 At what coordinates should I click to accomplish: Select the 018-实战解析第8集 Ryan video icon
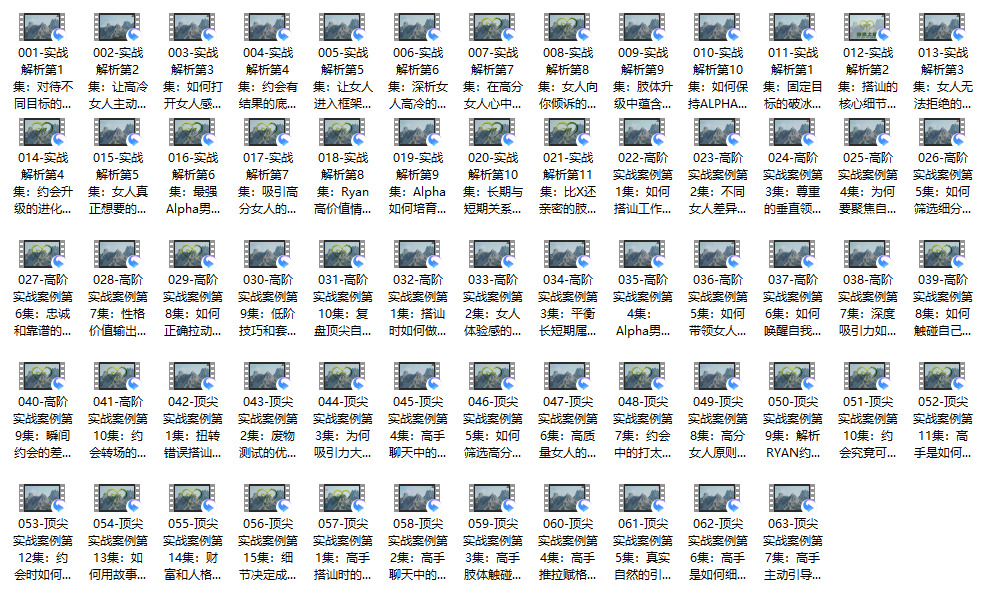click(x=343, y=133)
